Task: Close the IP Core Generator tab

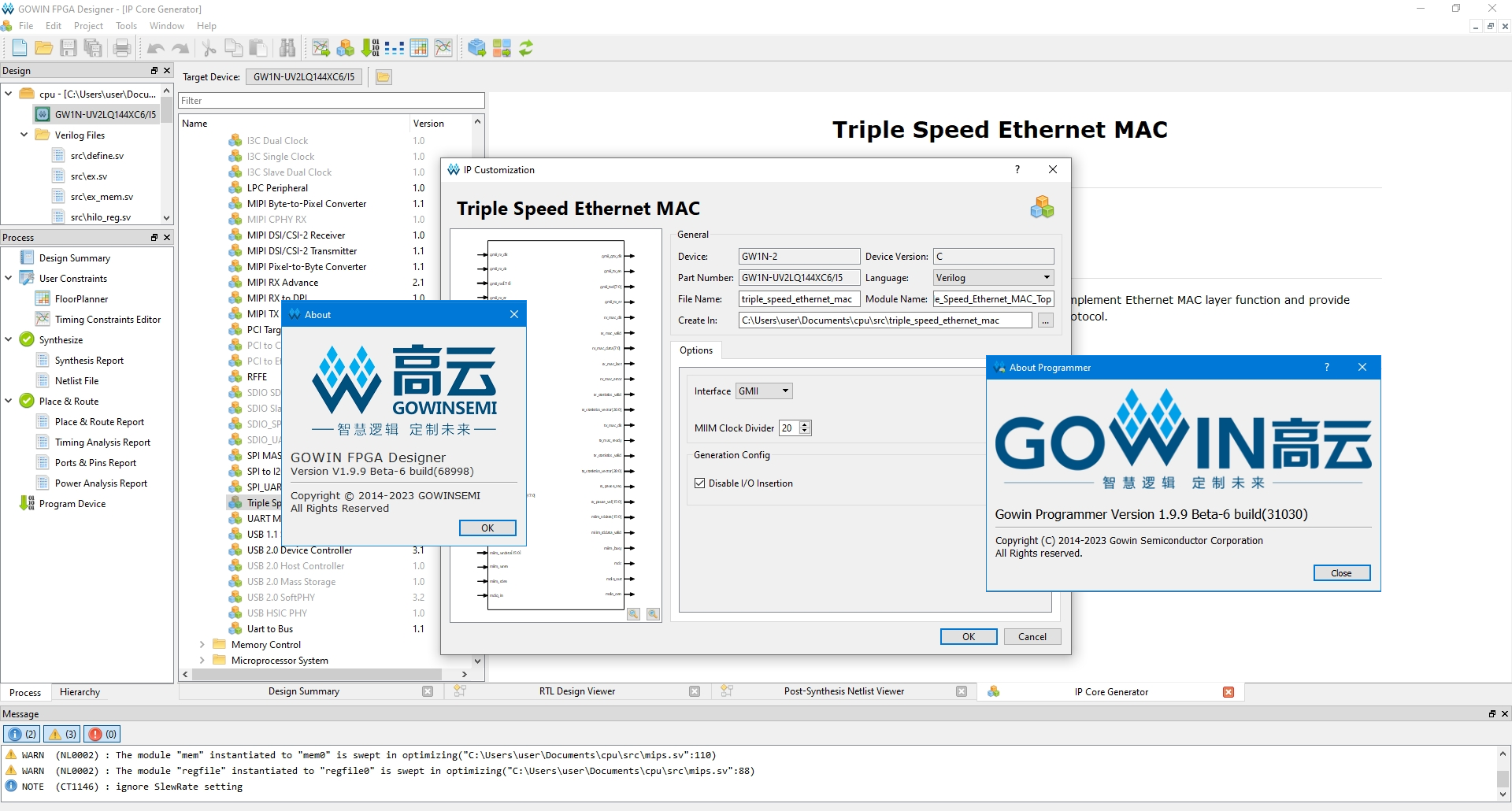Action: pos(1228,691)
